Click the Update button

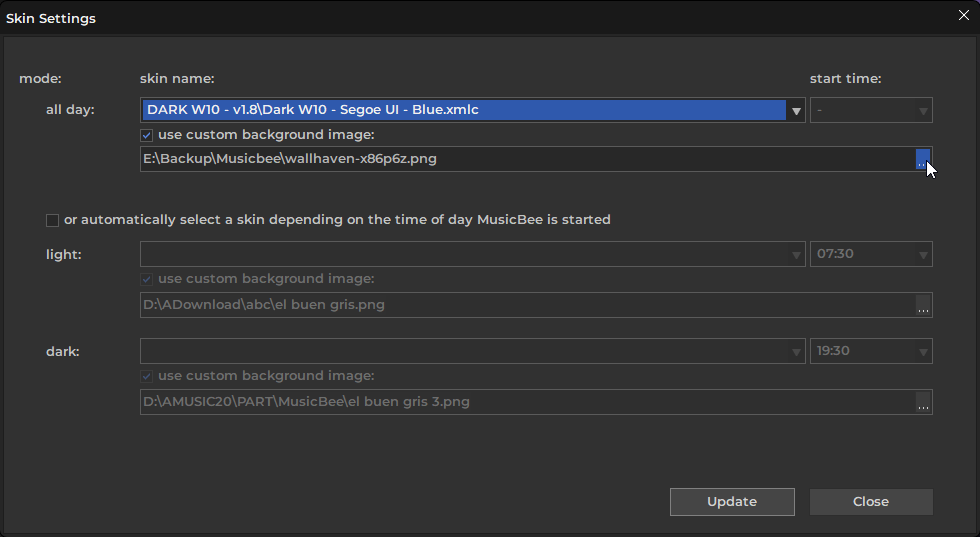732,502
